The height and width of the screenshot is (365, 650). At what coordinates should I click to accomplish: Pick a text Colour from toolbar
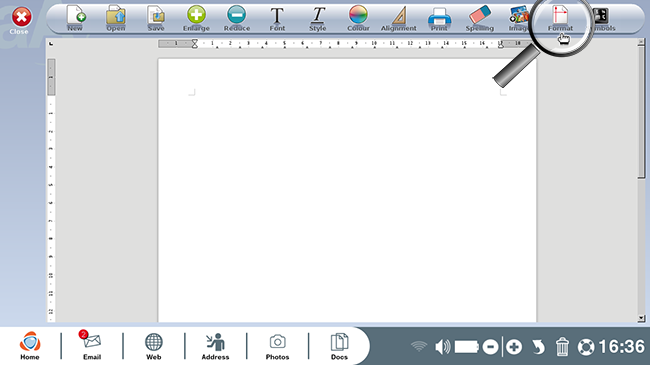[x=358, y=18]
